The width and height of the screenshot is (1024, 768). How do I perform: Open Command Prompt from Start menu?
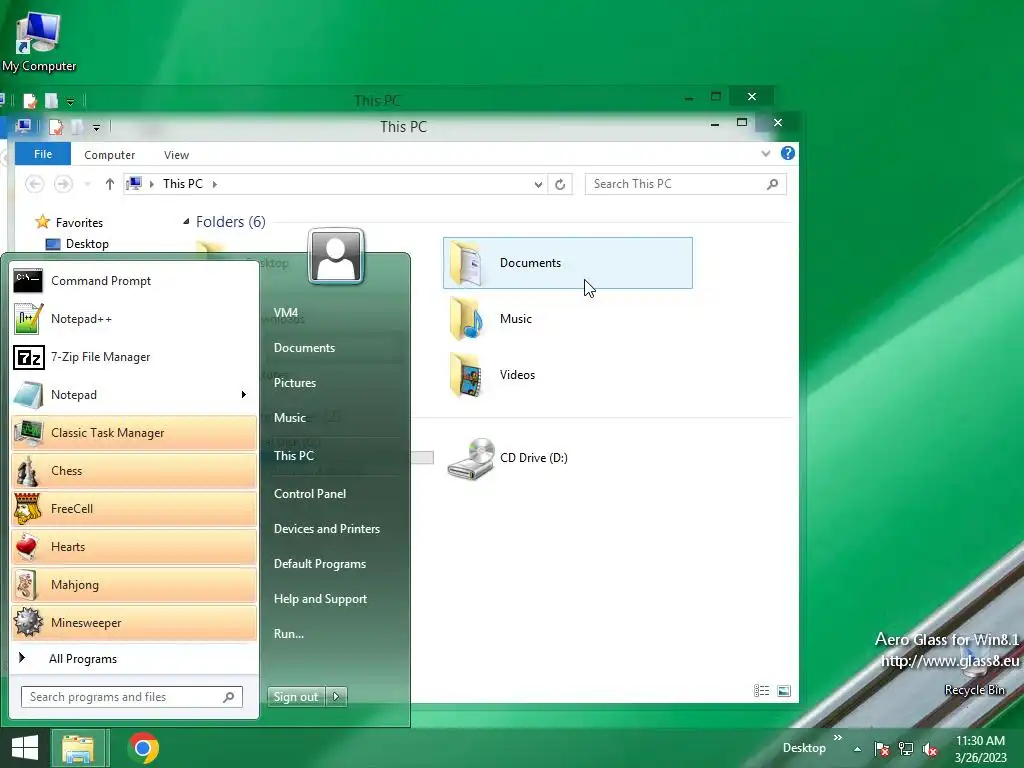tap(134, 281)
